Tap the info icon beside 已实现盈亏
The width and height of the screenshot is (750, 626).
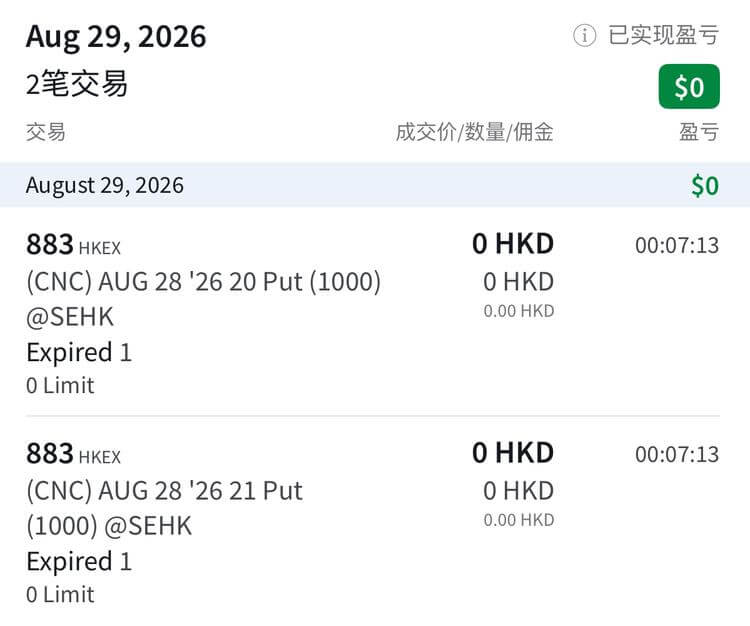[585, 35]
